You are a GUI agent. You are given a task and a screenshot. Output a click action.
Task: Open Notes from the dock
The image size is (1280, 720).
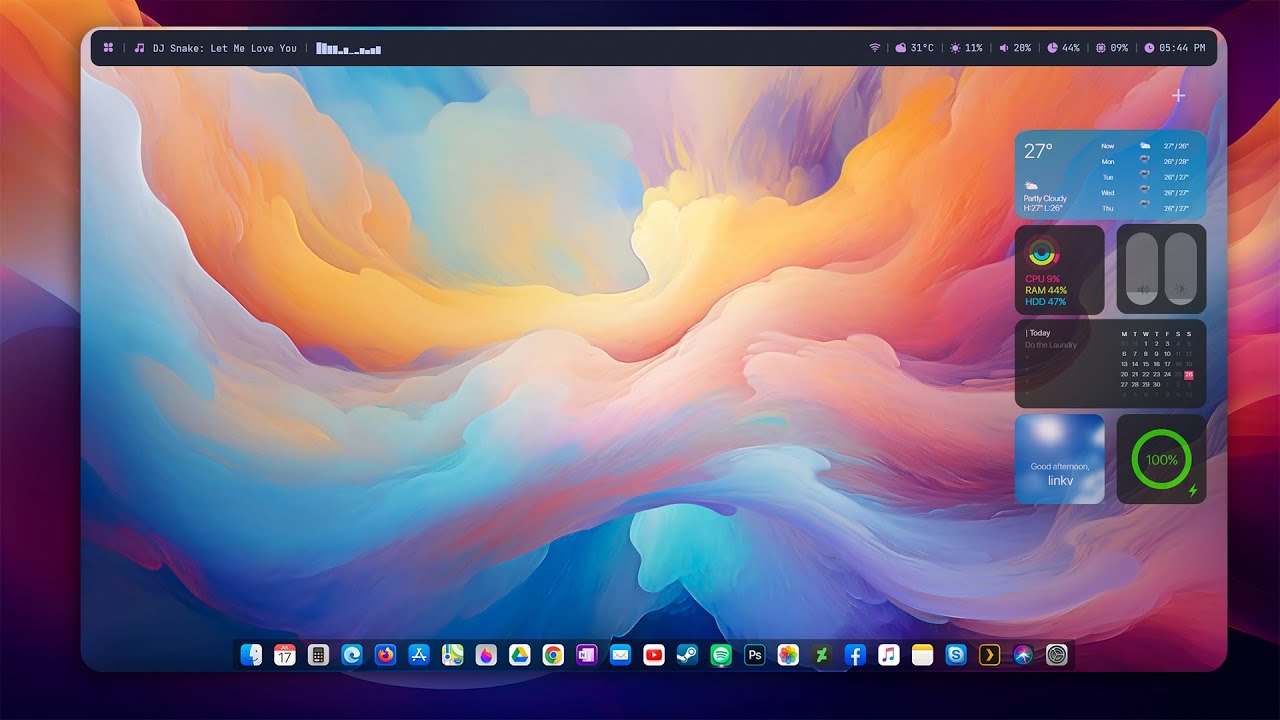coord(922,655)
